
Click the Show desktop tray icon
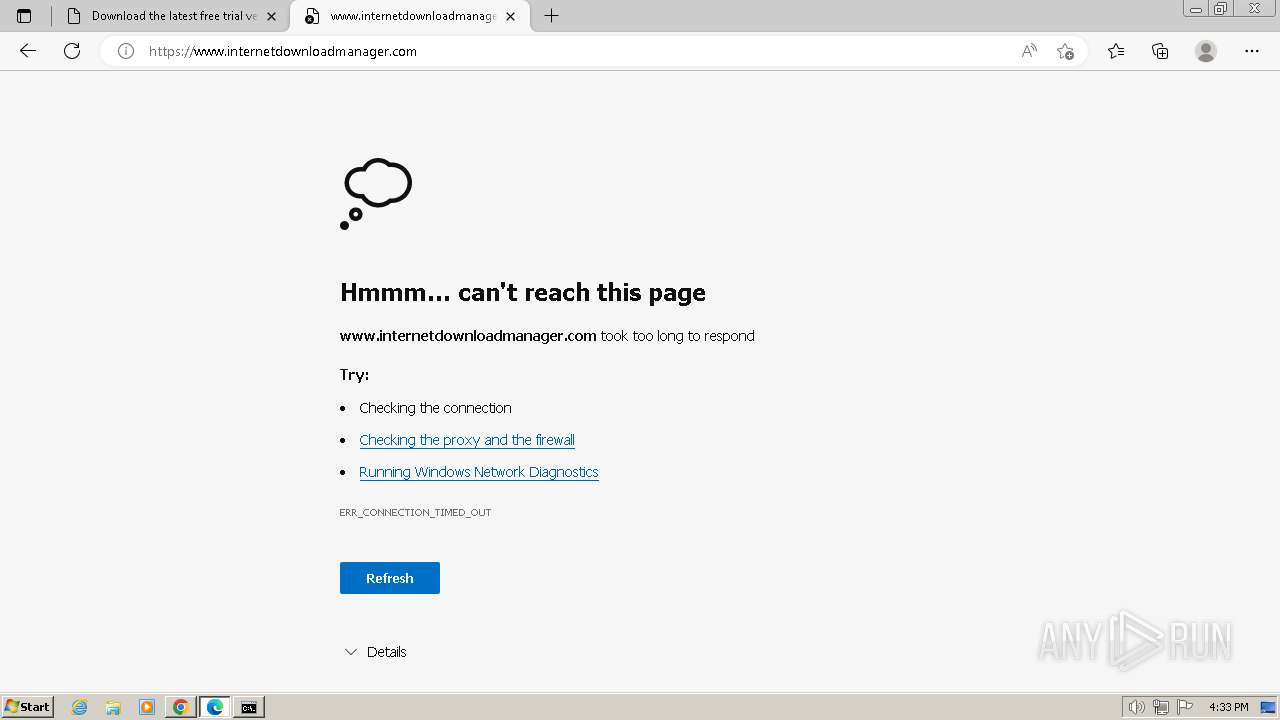(x=1268, y=707)
